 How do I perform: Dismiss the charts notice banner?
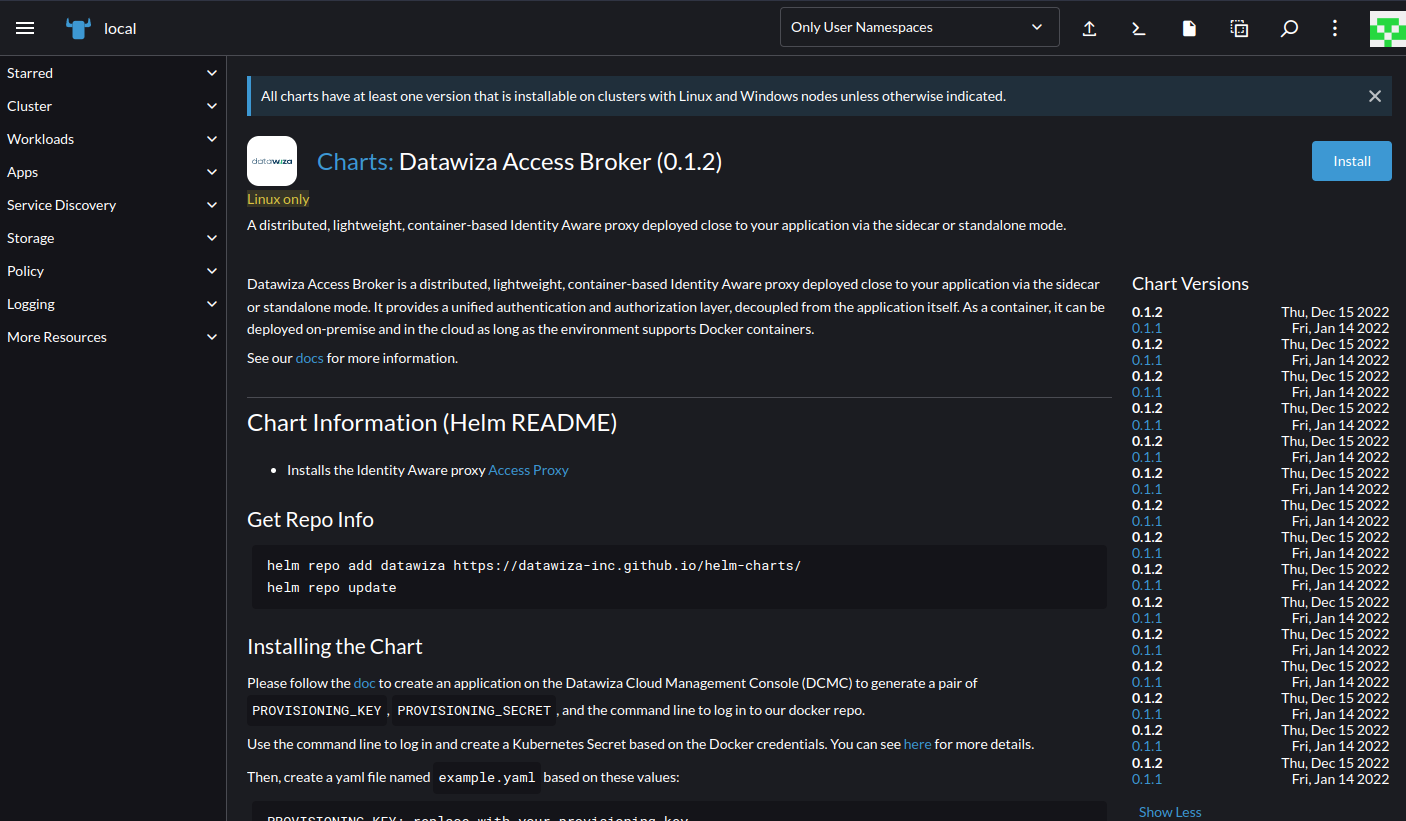1375,96
